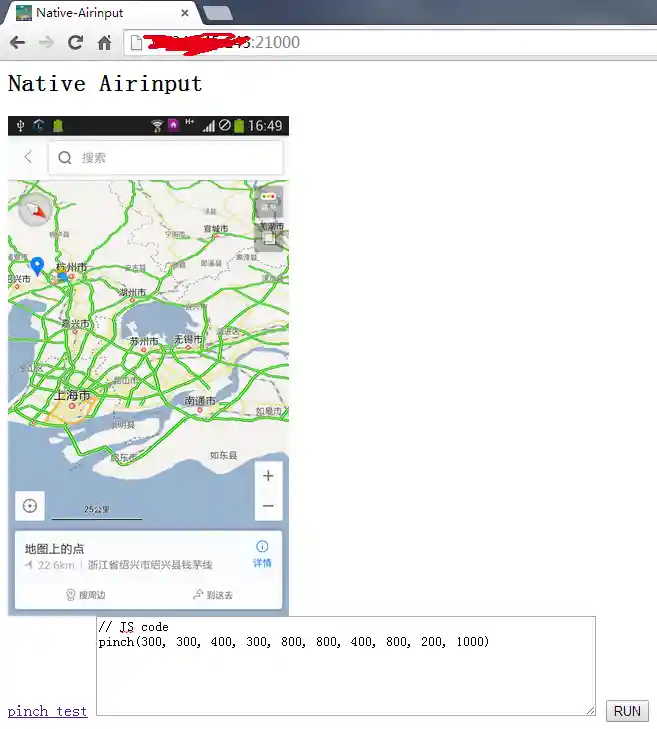This screenshot has height=729, width=657.
Task: Tap the 宣城市 label on map
Action: [x=216, y=228]
